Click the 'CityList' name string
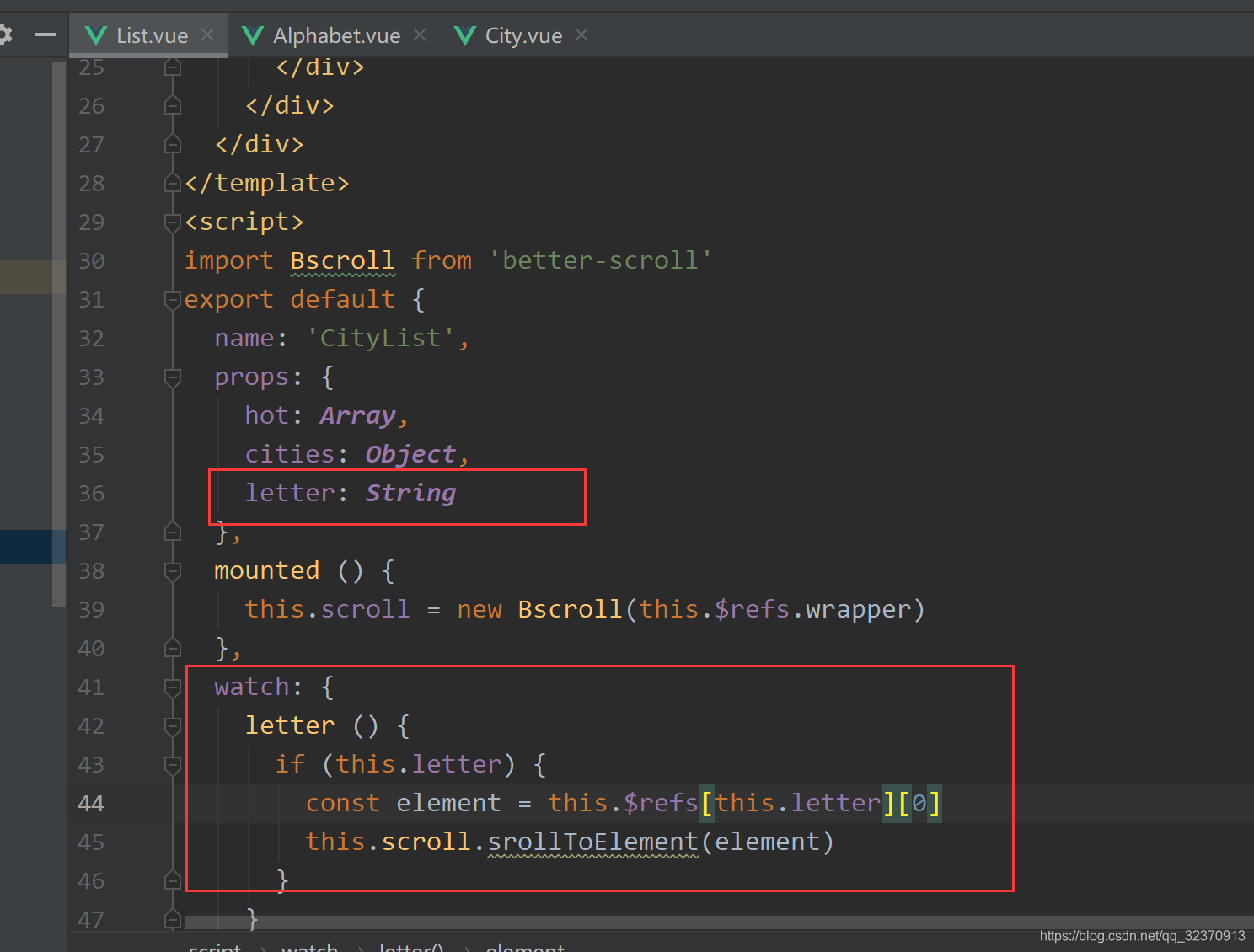 380,338
